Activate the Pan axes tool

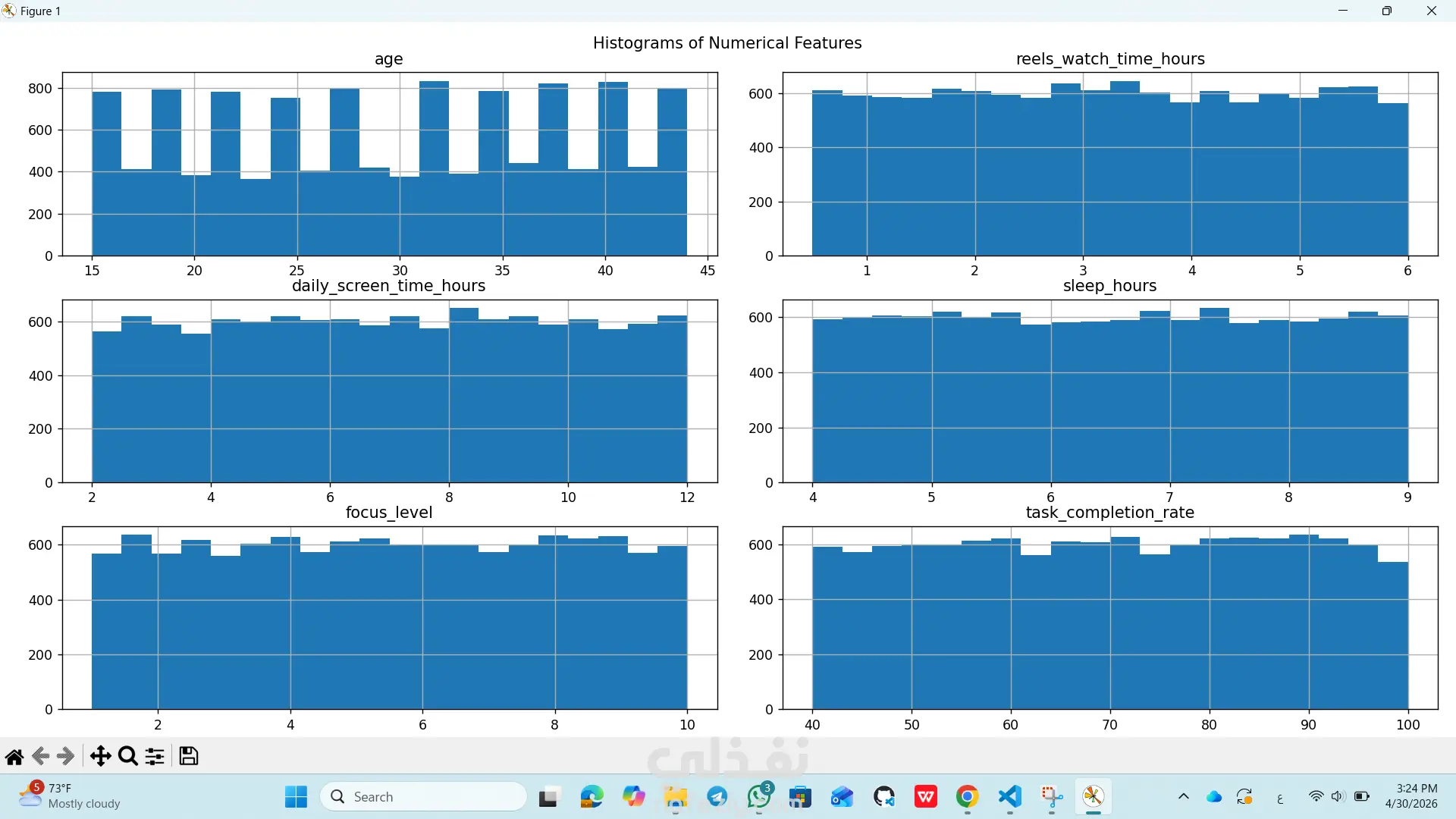click(x=100, y=756)
